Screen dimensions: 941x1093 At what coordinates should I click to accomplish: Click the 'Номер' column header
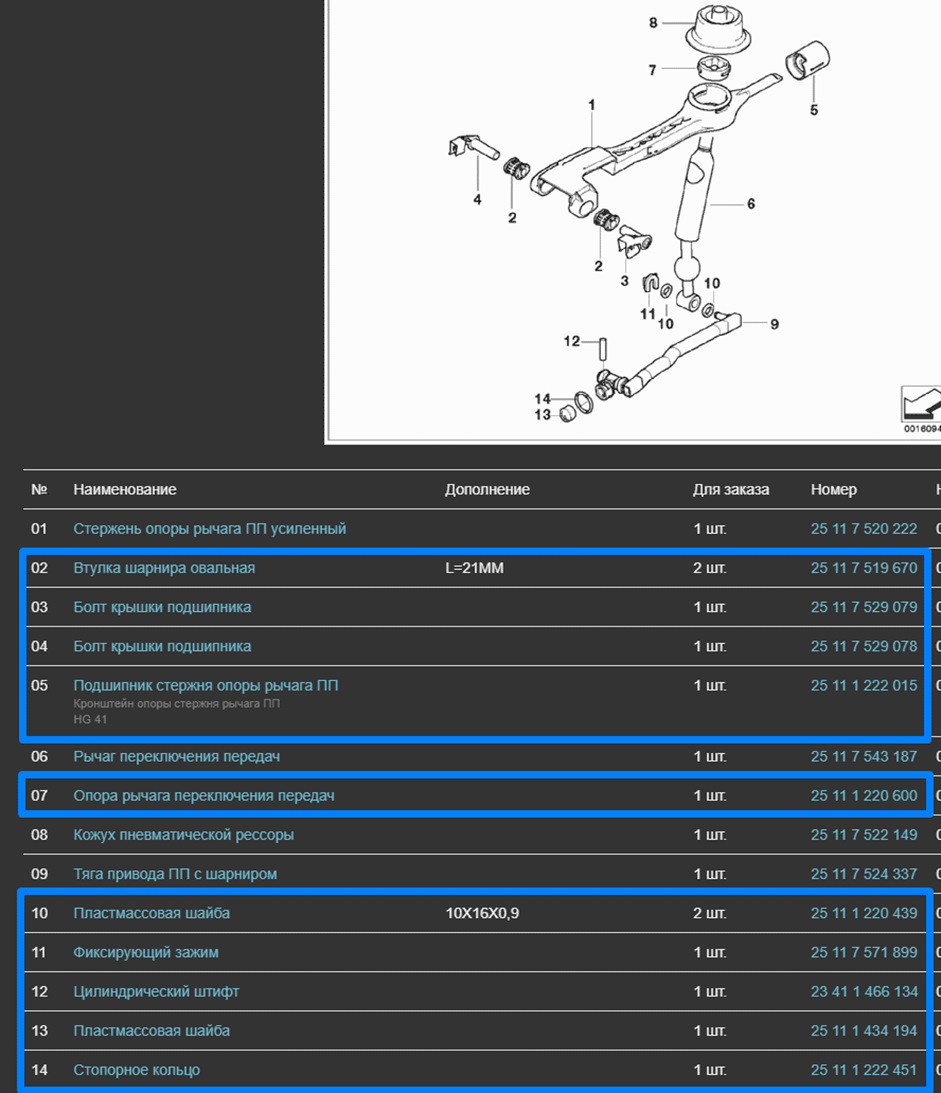coord(834,489)
